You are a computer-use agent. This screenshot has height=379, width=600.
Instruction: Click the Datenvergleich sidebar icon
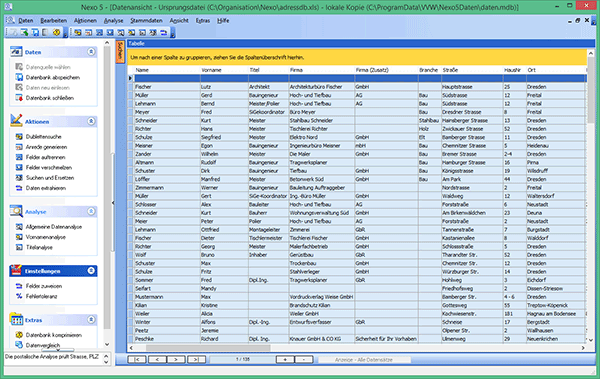point(19,345)
